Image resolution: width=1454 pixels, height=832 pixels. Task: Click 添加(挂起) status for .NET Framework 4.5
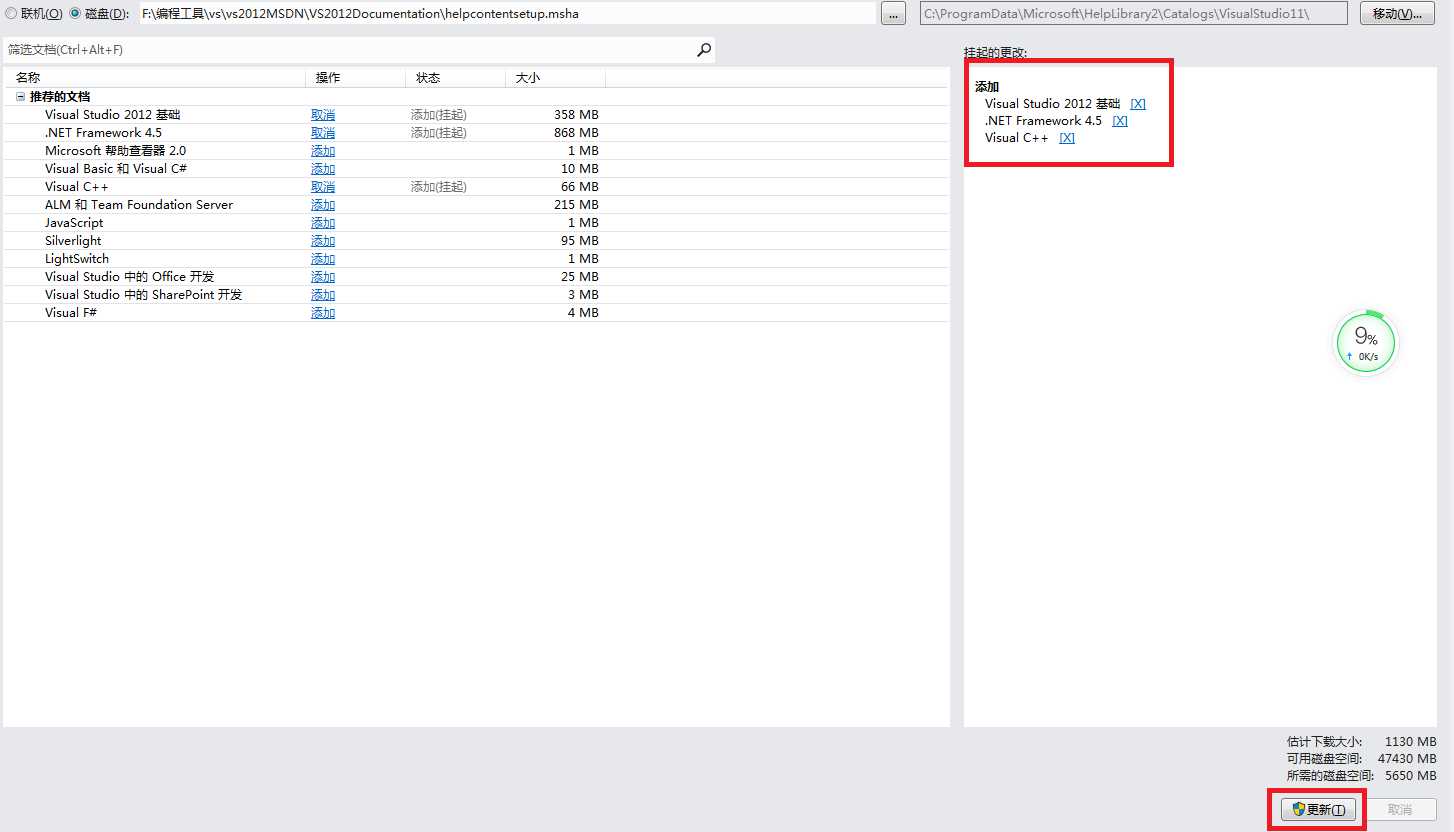[438, 133]
